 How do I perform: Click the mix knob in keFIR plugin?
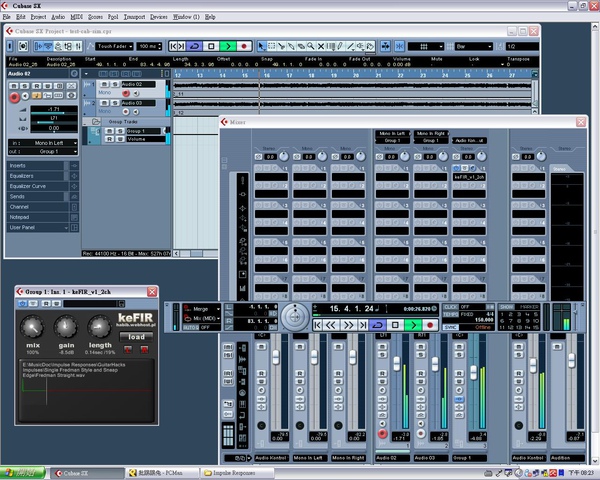tap(33, 328)
